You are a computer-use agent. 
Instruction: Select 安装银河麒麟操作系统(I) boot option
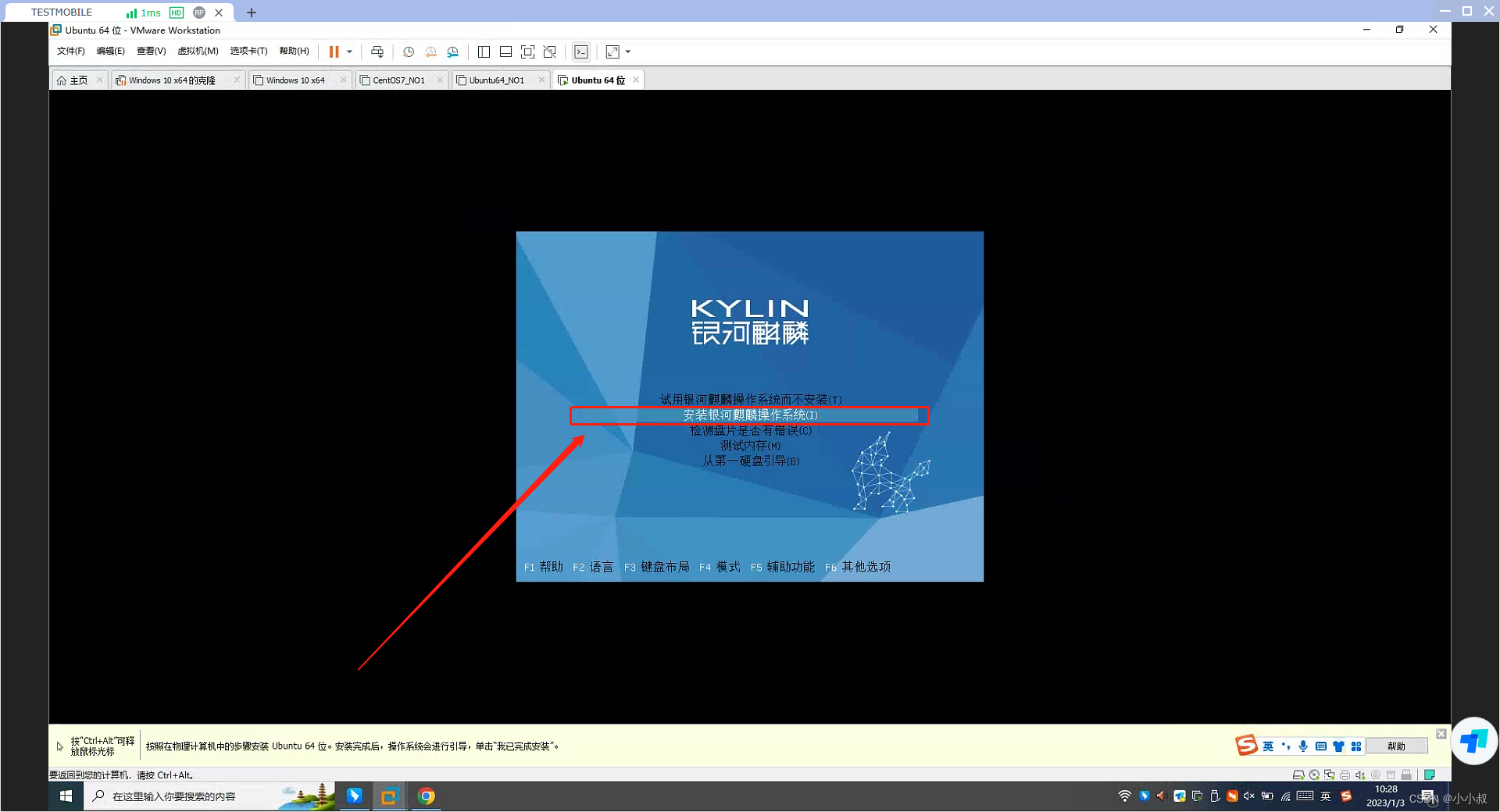pyautogui.click(x=750, y=415)
